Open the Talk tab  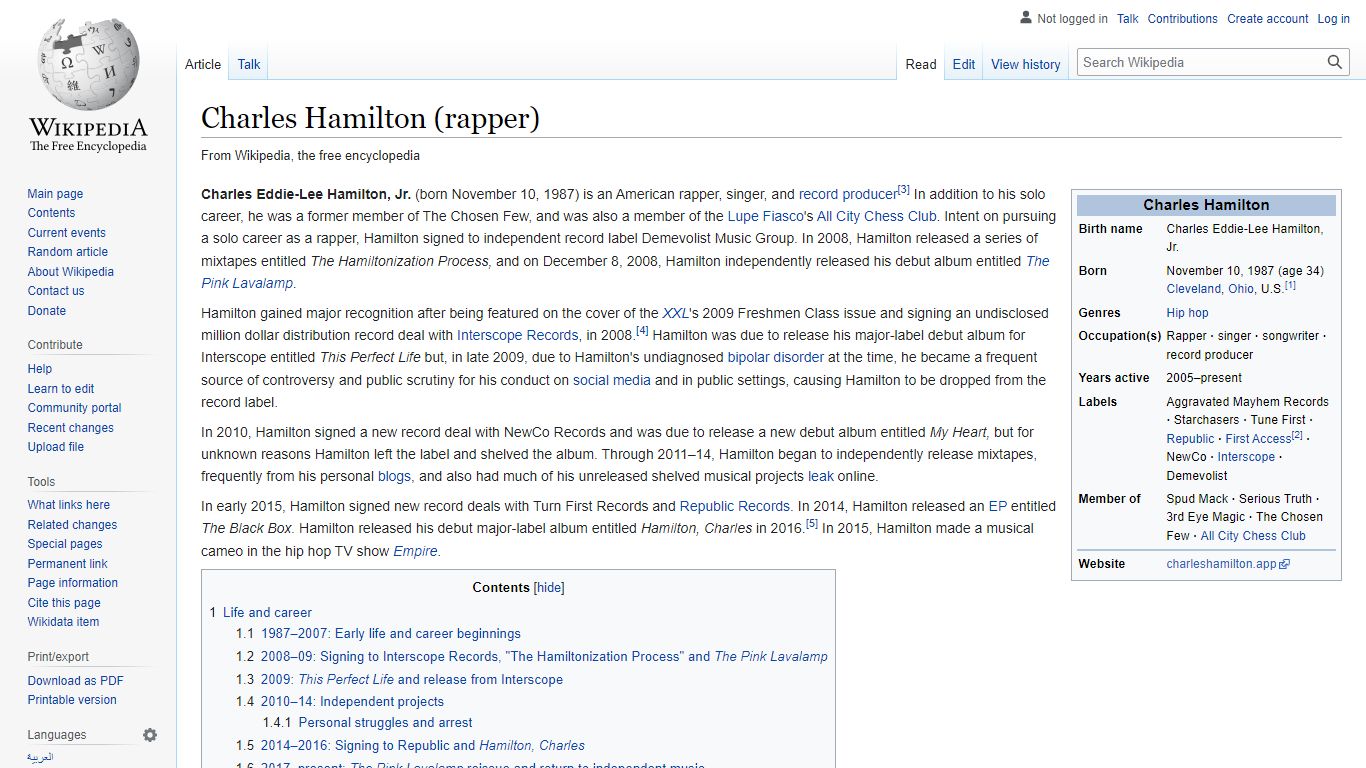point(249,64)
